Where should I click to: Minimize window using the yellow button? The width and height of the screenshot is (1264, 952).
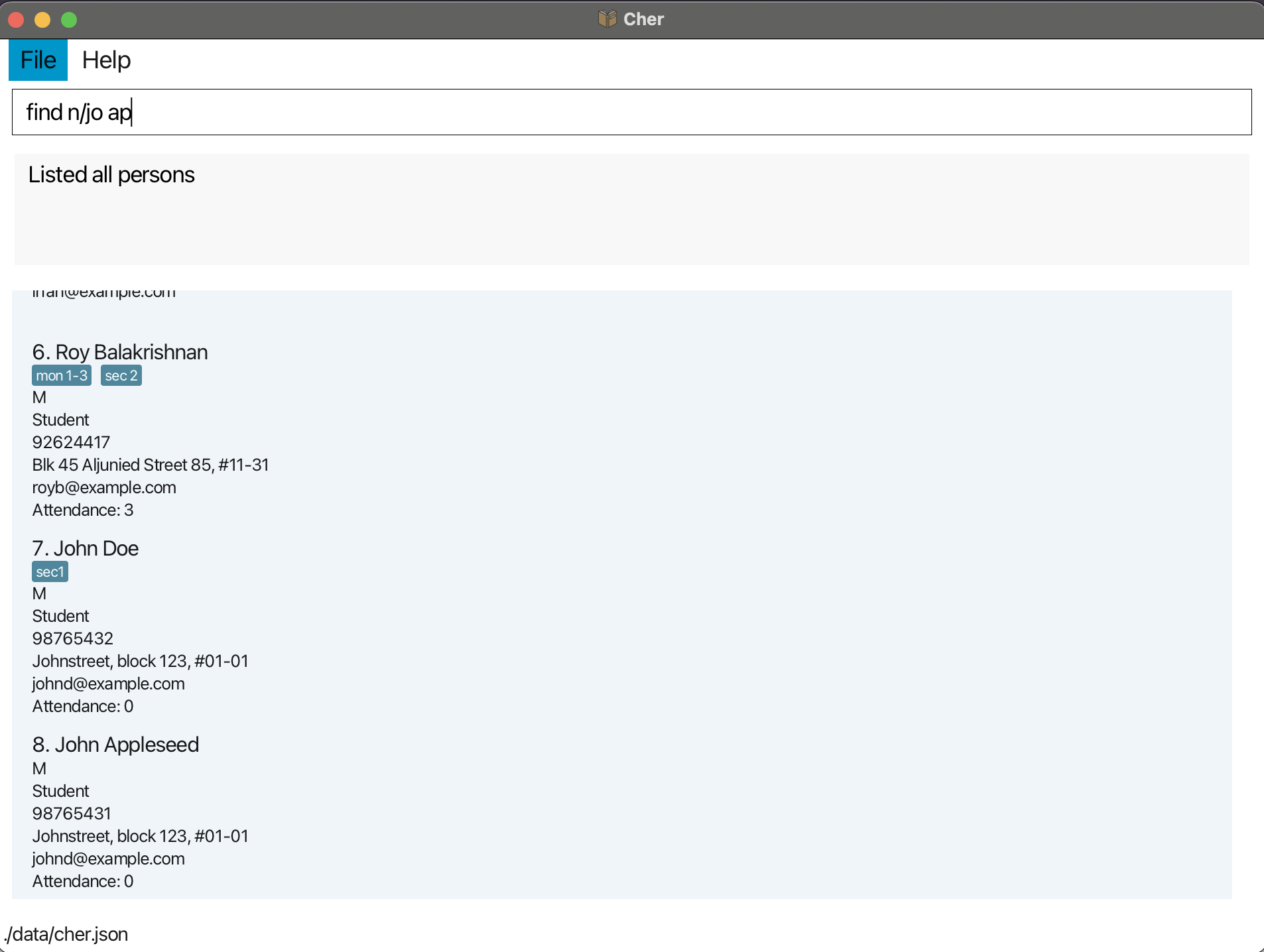coord(42,20)
